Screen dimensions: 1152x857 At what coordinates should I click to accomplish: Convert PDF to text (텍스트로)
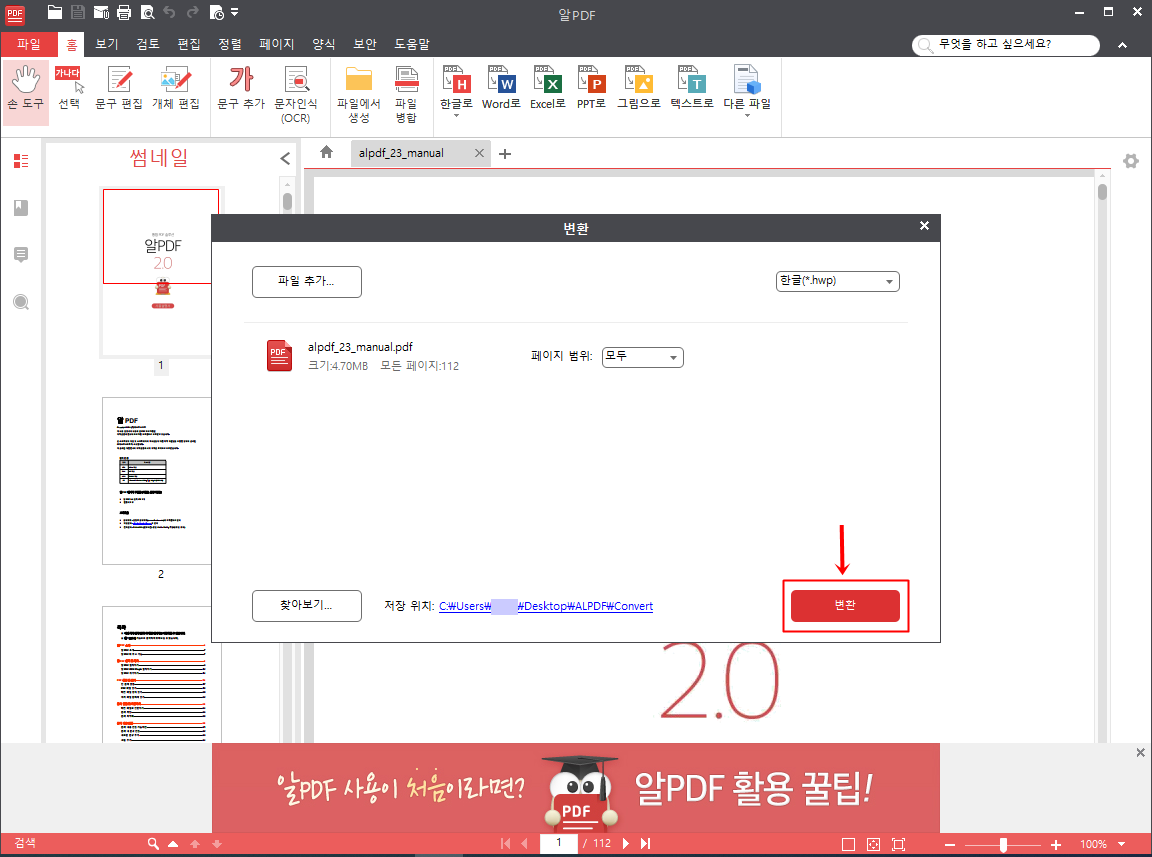(692, 87)
